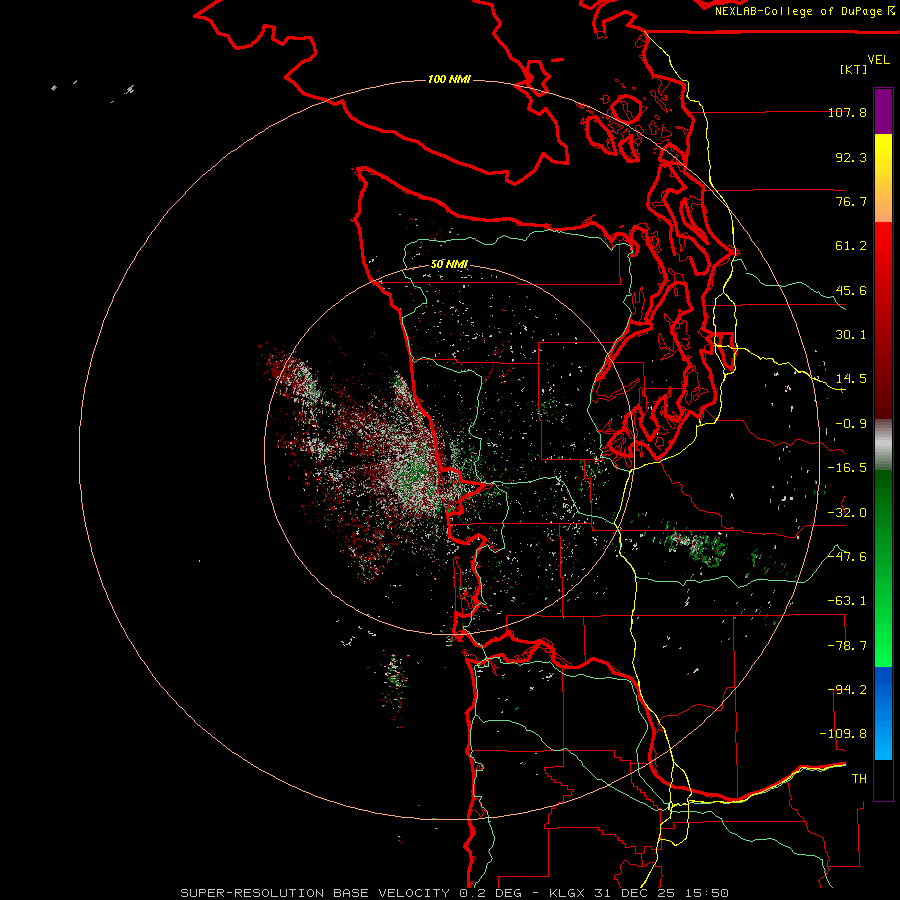Viewport: 900px width, 900px height.
Task: Select the Super-Resolution Base Velocity KLGX caption
Action: 455,893
